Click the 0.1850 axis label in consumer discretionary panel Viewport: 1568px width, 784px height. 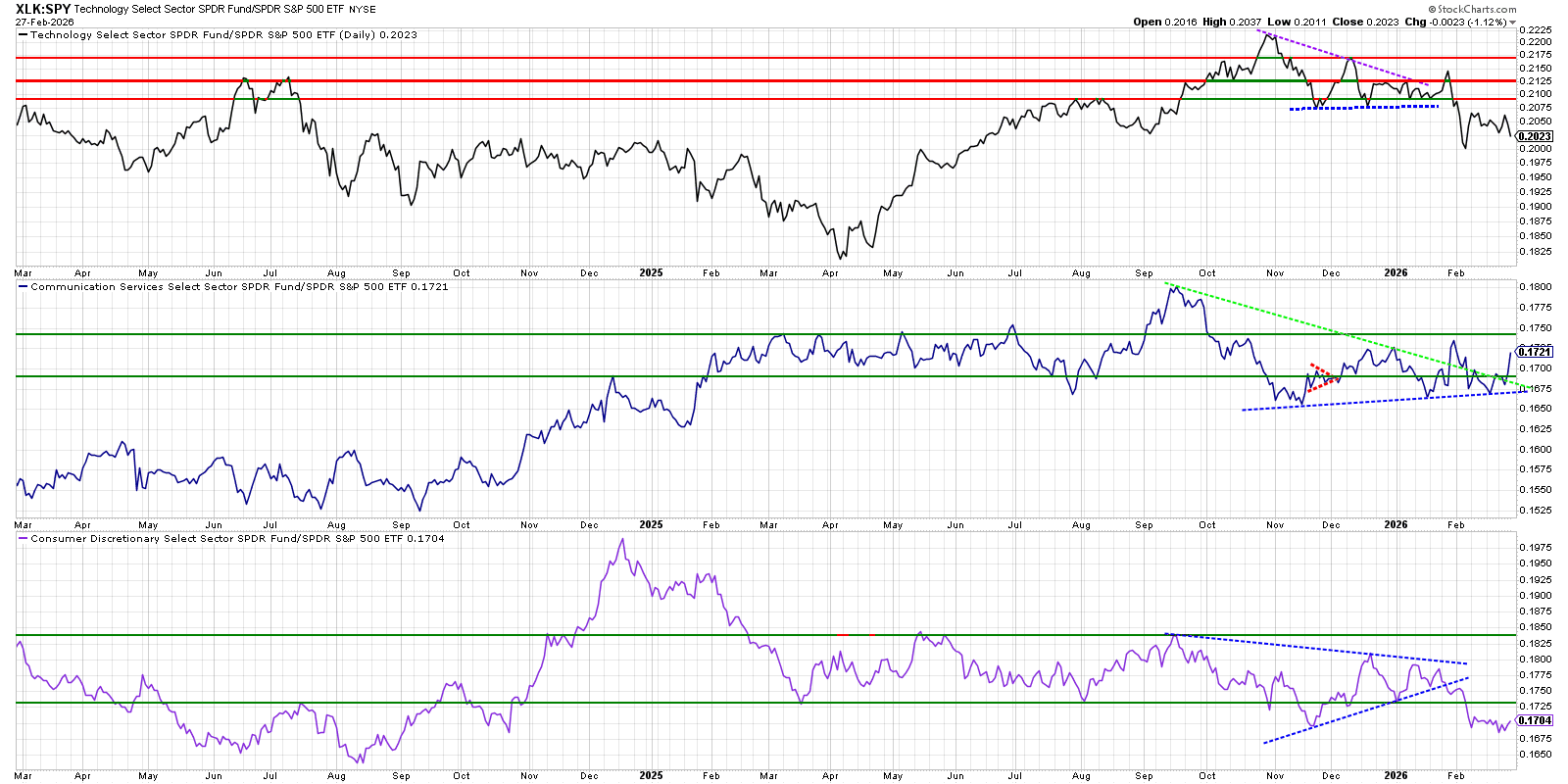[1536, 627]
